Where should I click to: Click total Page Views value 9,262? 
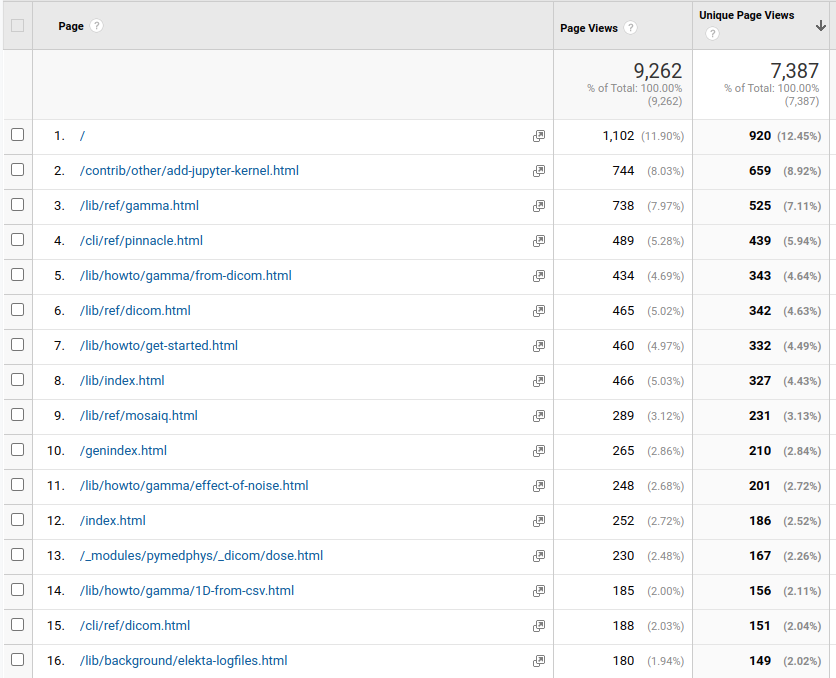[657, 71]
